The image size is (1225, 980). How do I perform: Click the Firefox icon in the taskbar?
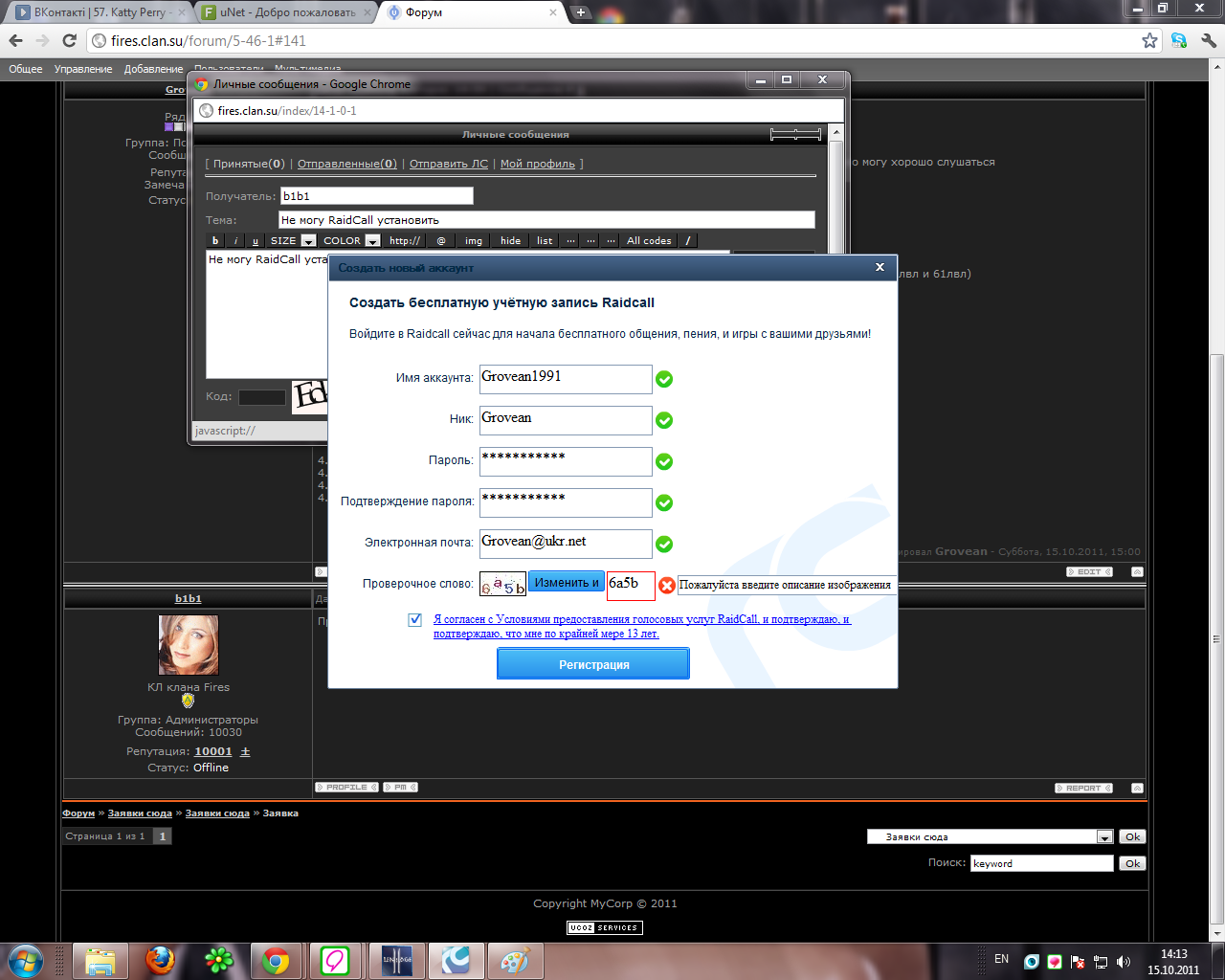pos(161,960)
